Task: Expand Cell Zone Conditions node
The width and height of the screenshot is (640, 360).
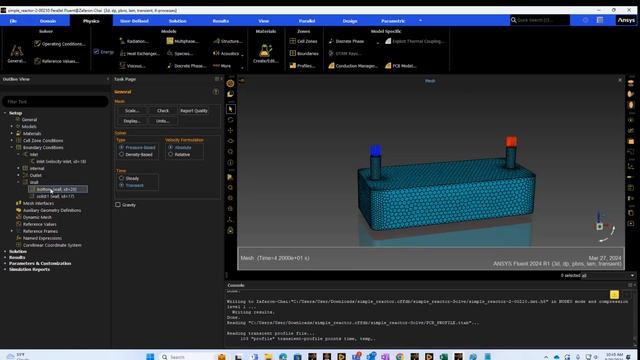Action: [x=12, y=140]
